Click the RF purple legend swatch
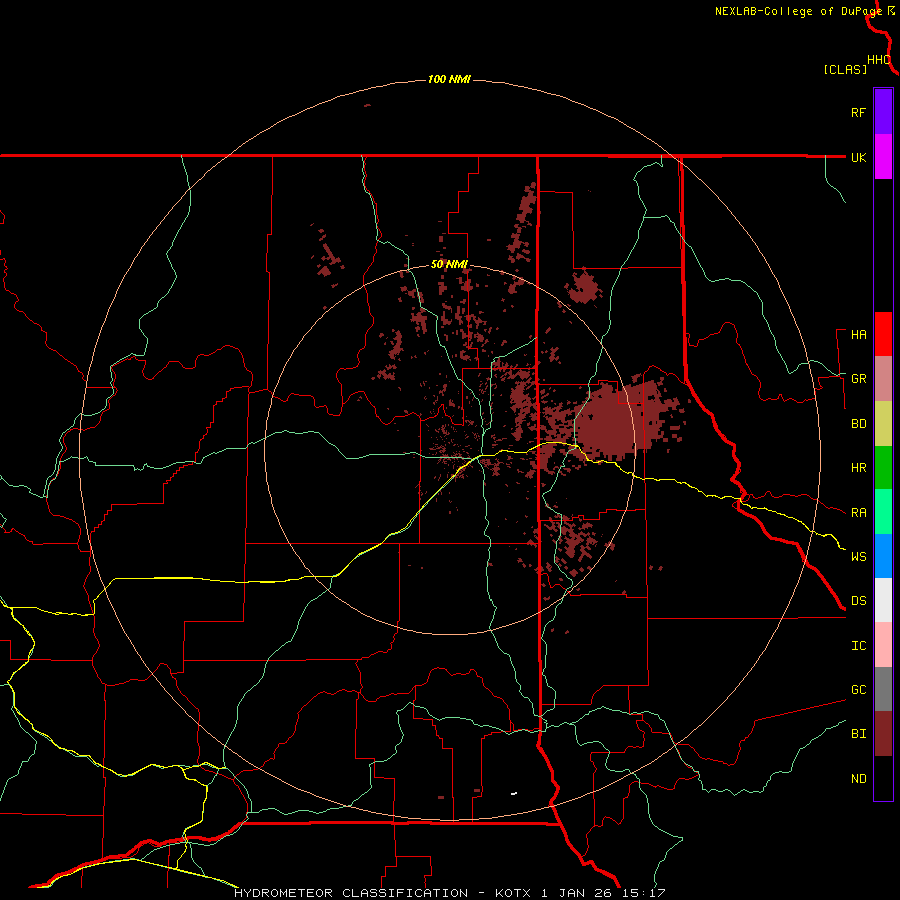900x900 pixels. [883, 112]
